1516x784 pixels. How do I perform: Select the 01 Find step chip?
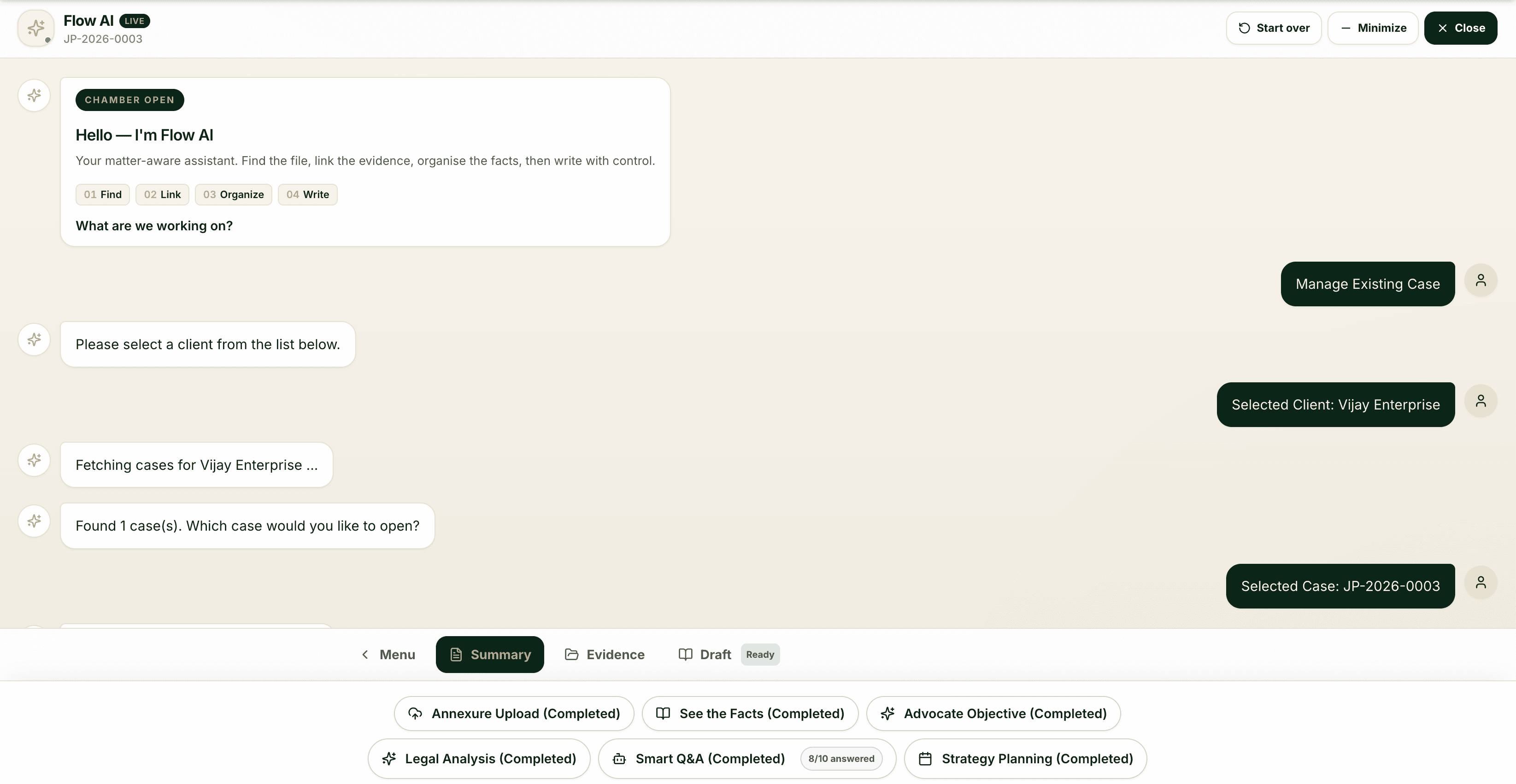[x=102, y=195]
